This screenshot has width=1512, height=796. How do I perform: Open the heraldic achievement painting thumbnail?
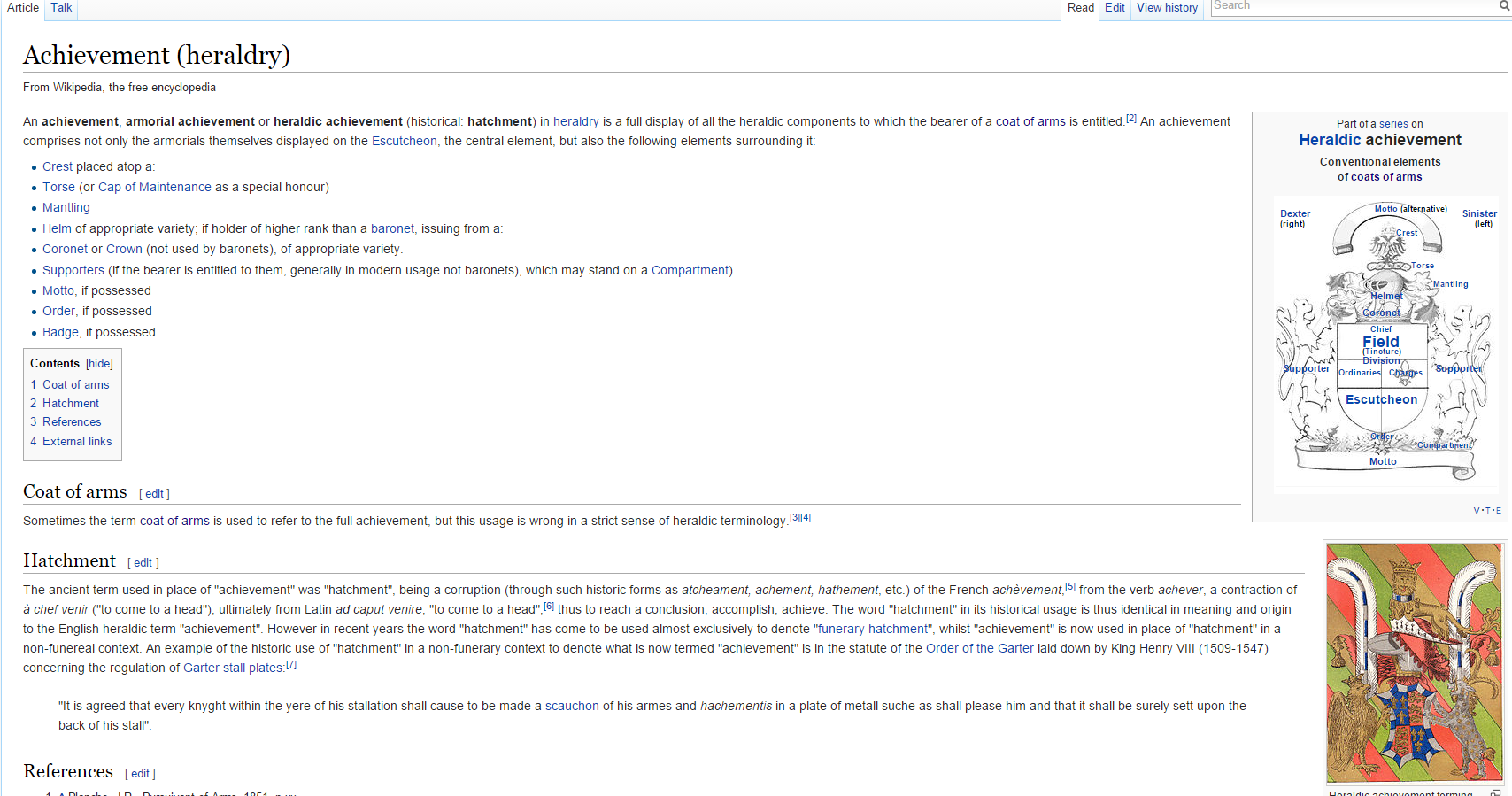click(x=1414, y=662)
